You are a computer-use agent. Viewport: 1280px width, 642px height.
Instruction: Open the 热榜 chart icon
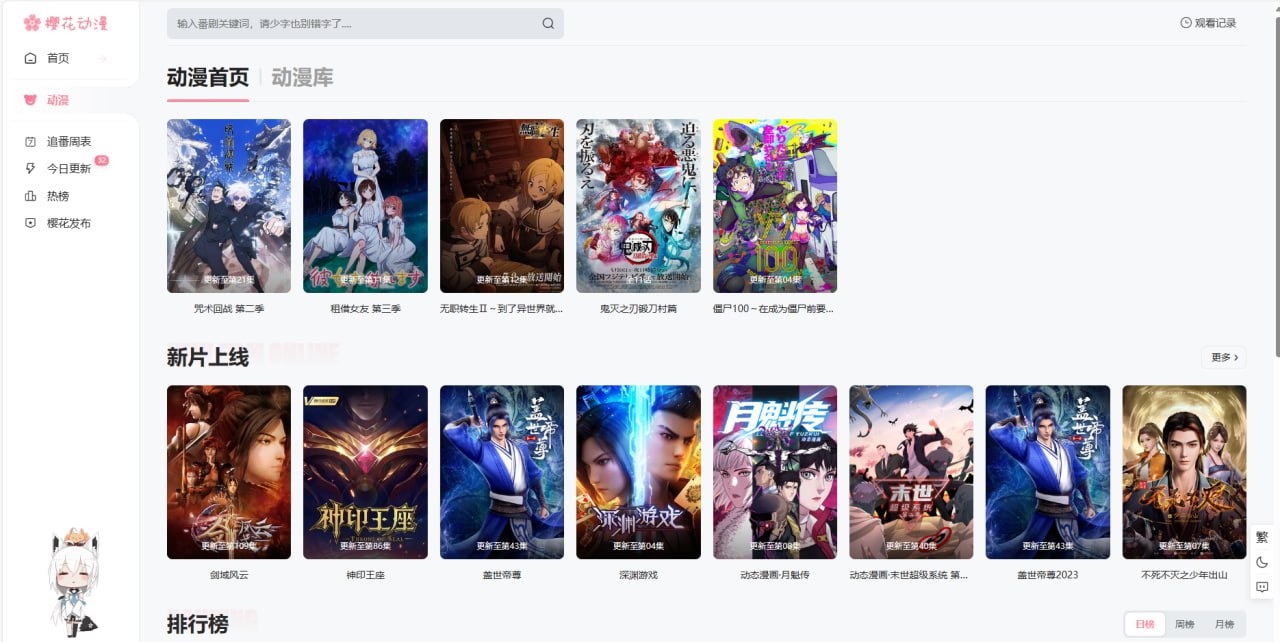[30, 196]
